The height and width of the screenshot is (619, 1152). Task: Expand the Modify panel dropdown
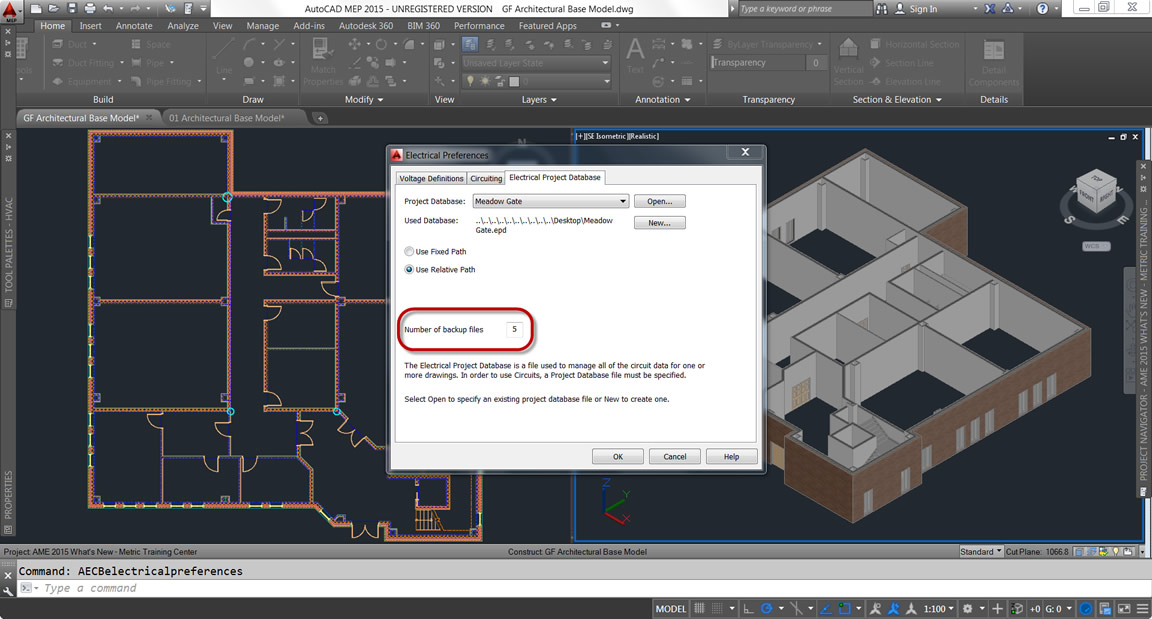[x=364, y=100]
